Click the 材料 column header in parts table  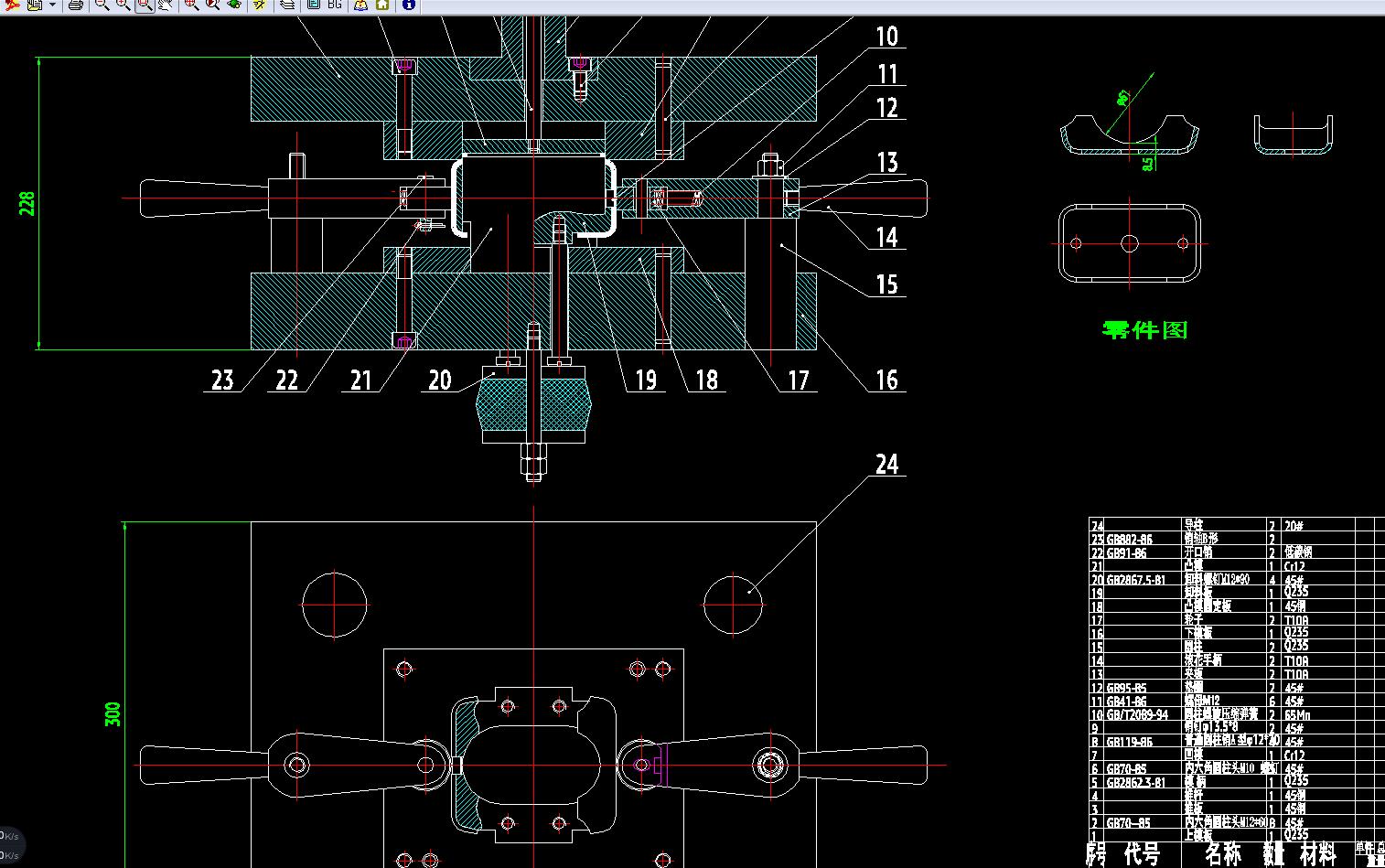[1317, 854]
